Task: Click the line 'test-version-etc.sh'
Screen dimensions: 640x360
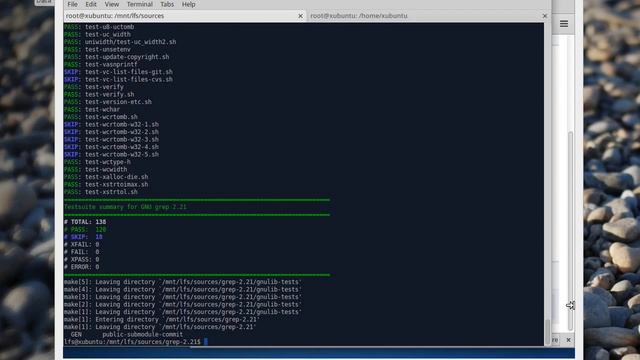Action: coord(108,102)
